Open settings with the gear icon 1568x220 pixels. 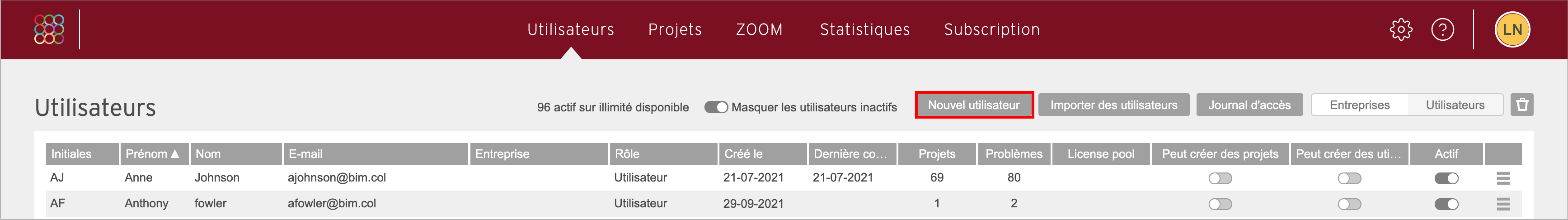[x=1401, y=29]
